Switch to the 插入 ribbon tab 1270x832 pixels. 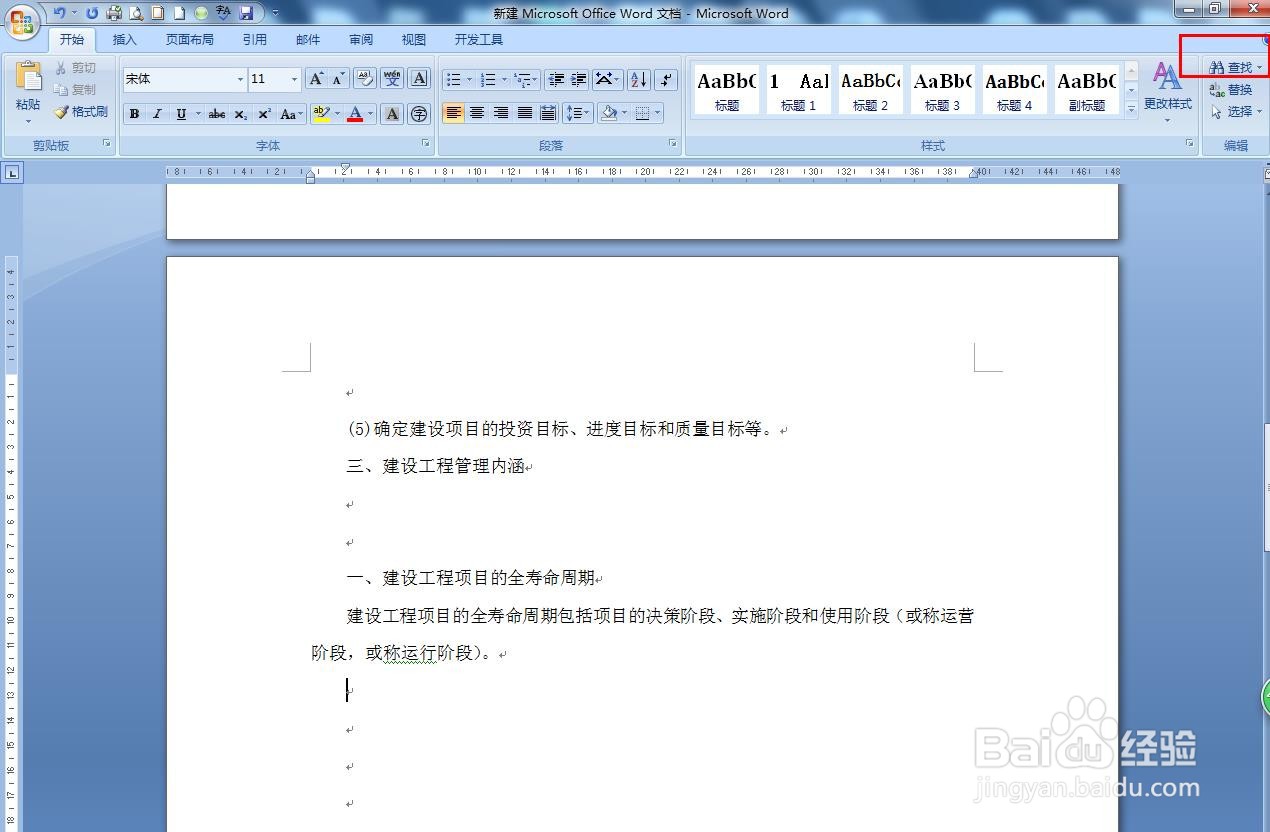[x=124, y=39]
